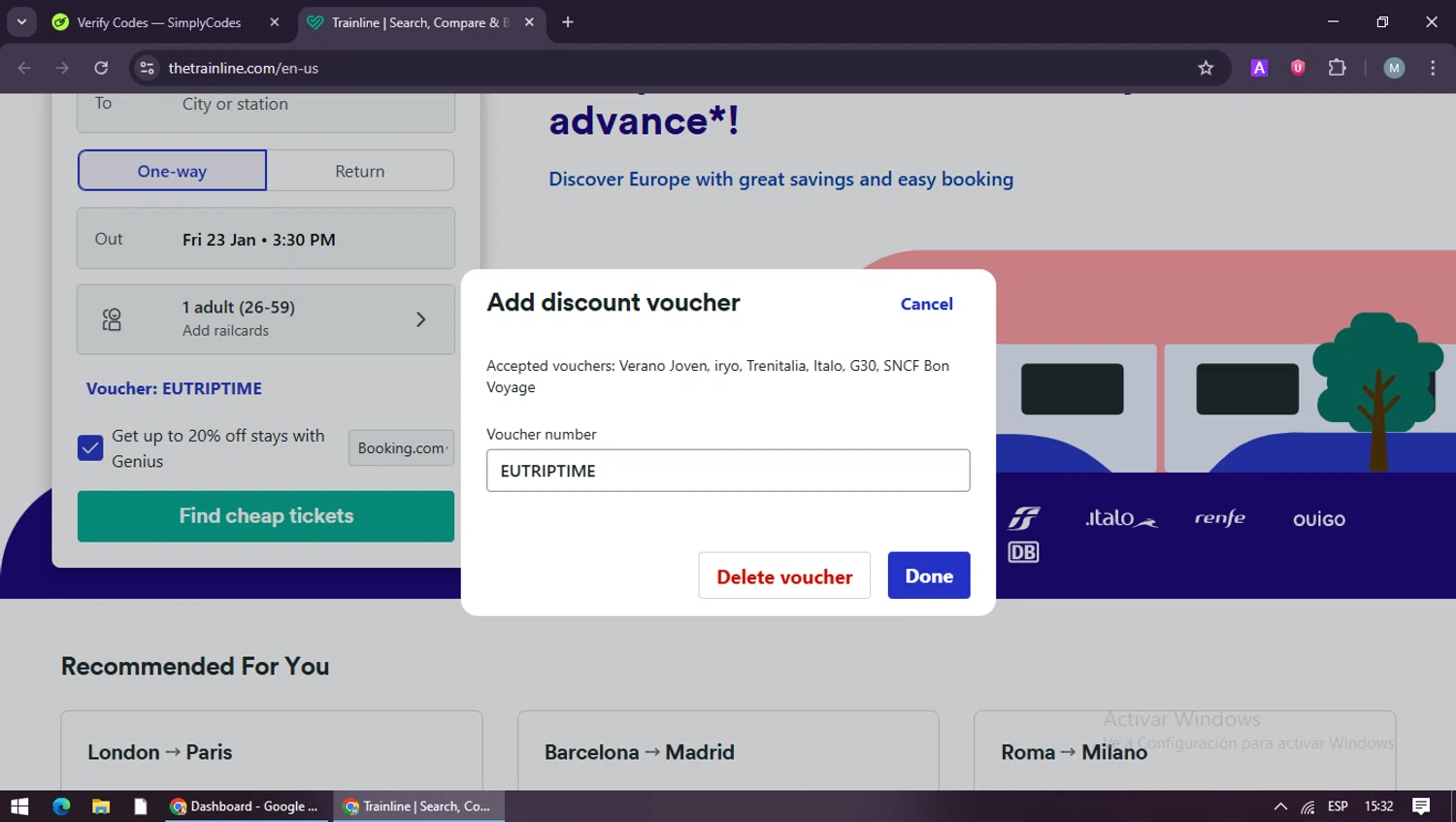The height and width of the screenshot is (822, 1456).
Task: Click the Trenitalia carrier logo
Action: point(1023,518)
